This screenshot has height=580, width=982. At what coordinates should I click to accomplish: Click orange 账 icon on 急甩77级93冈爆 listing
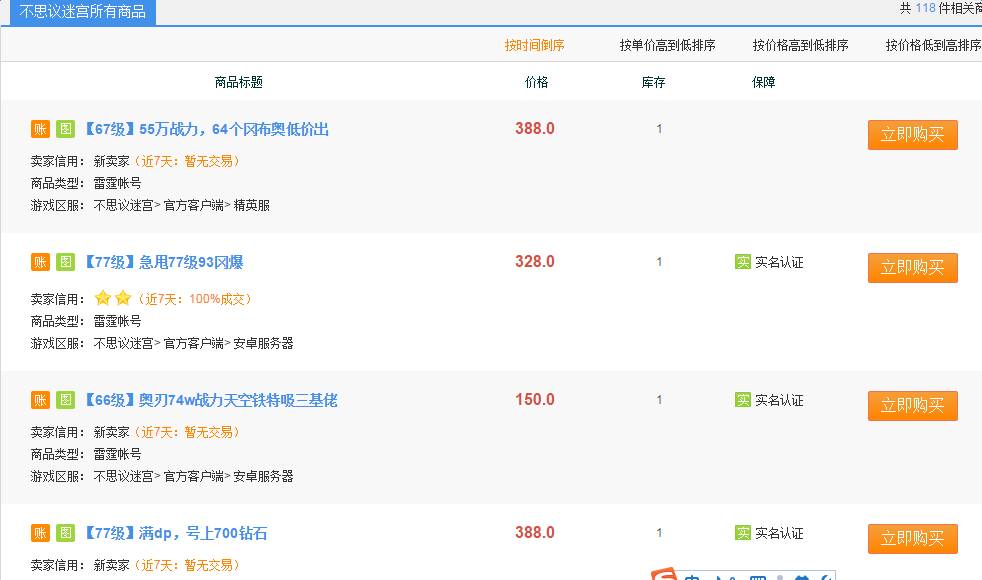click(x=40, y=262)
